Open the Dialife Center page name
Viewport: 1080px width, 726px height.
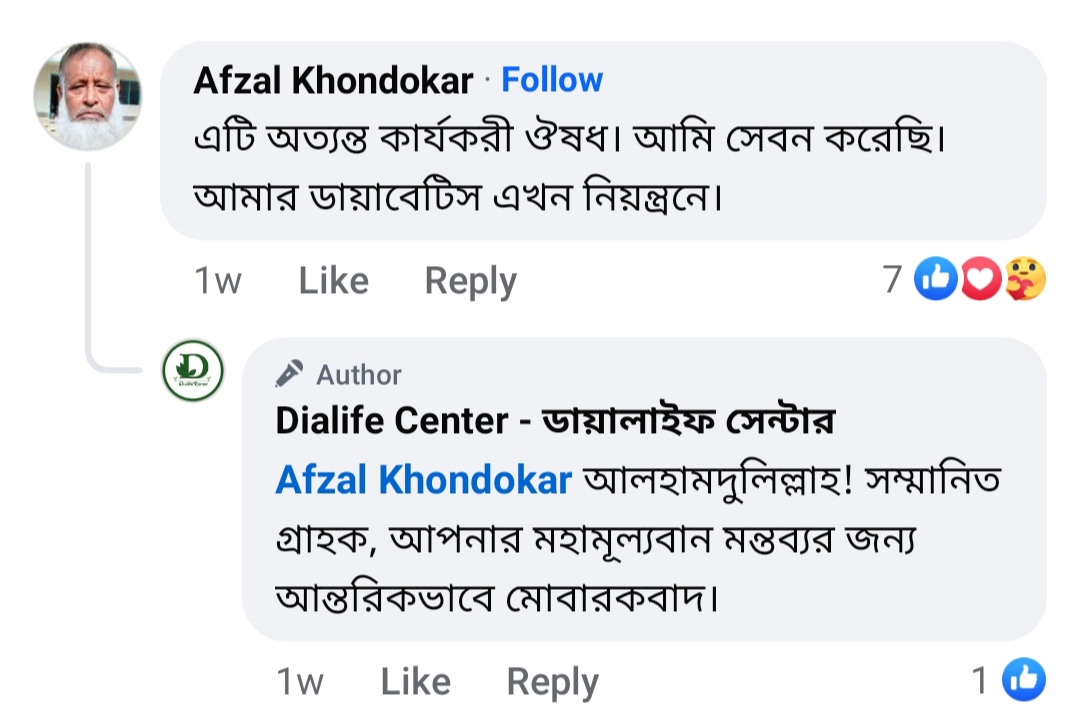(555, 422)
